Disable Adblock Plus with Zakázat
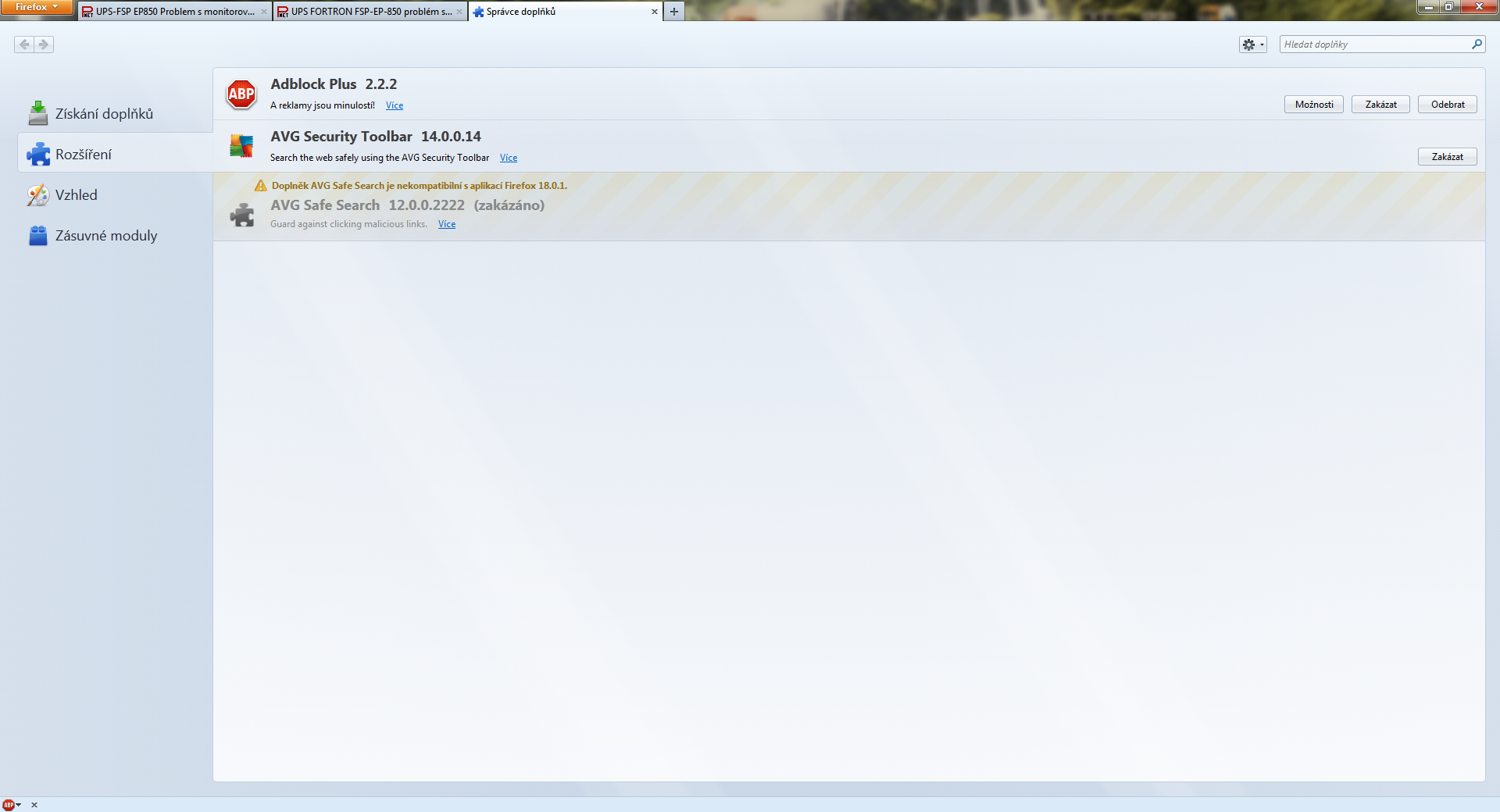Viewport: 1500px width, 812px height. (1380, 105)
